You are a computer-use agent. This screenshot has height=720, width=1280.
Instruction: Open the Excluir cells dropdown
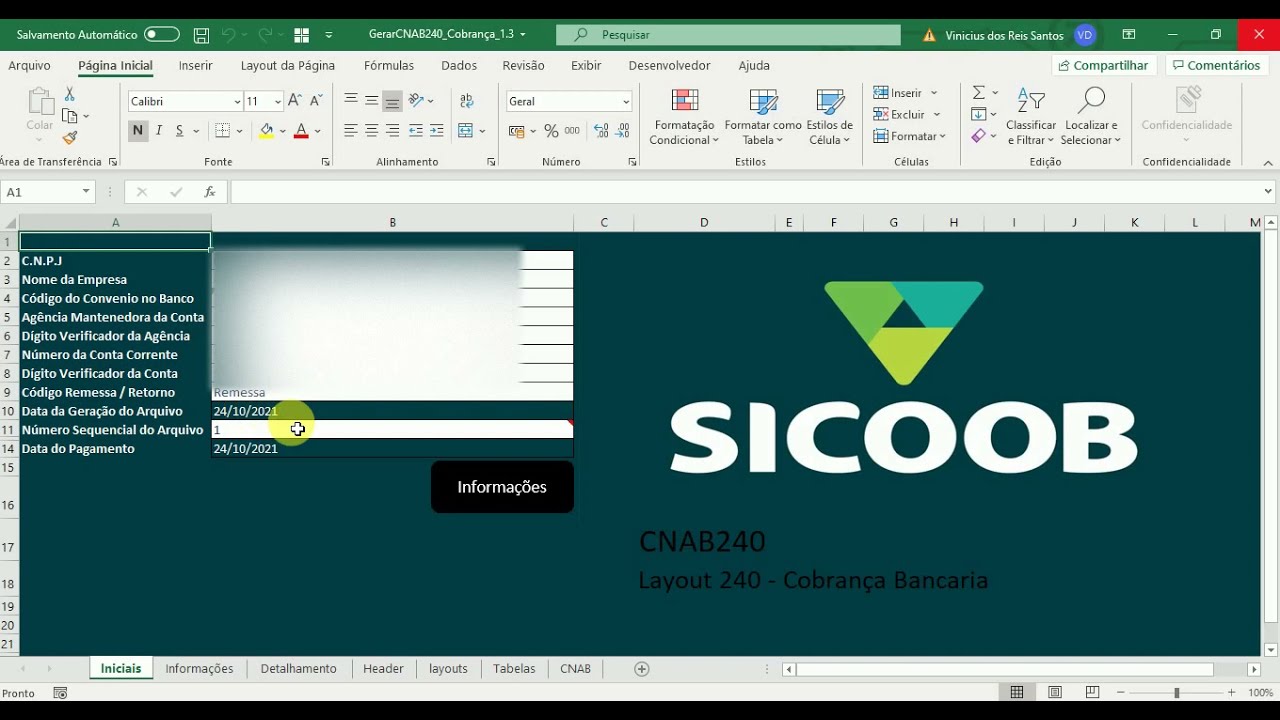(937, 115)
